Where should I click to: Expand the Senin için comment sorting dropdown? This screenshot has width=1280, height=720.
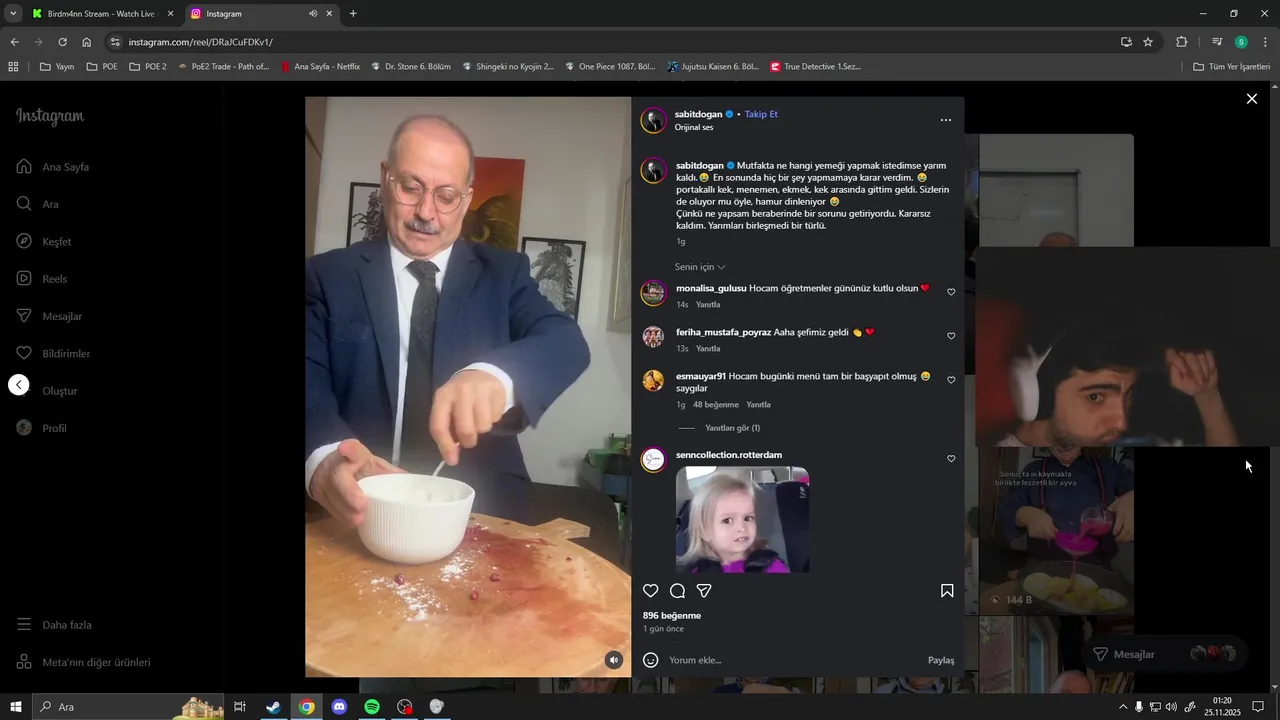pyautogui.click(x=699, y=267)
